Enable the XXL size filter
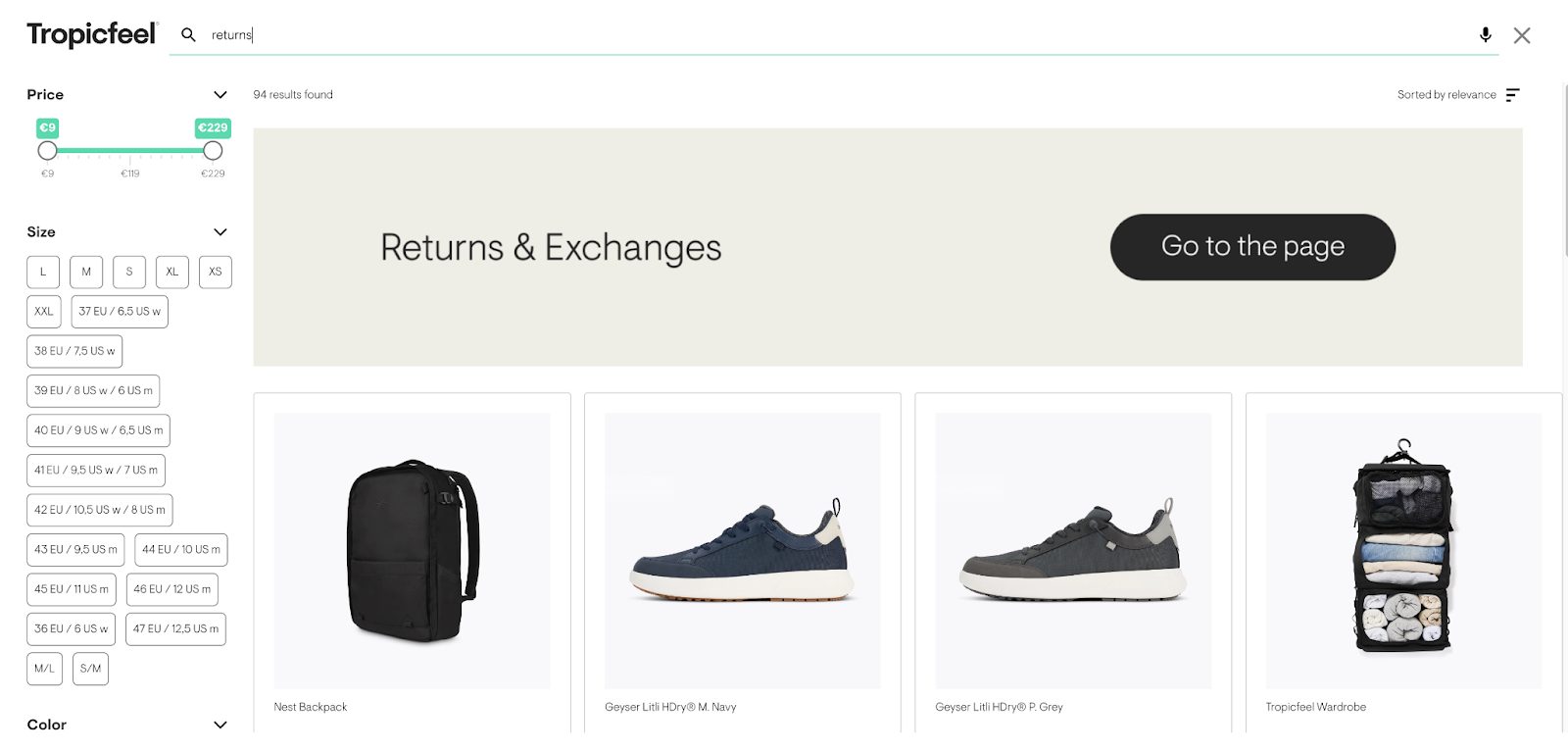Screen dimensions: 1568x751 coord(44,312)
